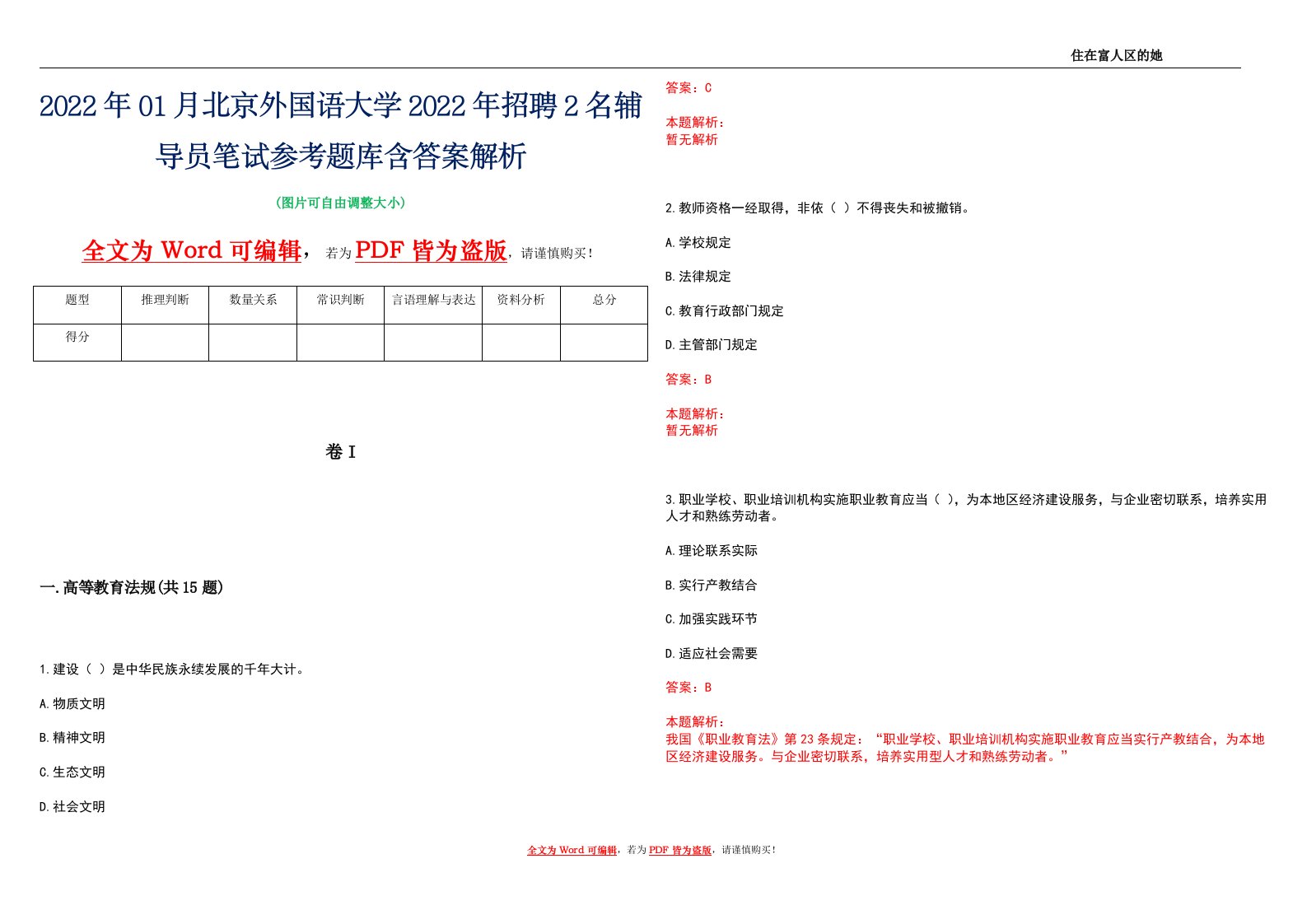This screenshot has width=1307, height=924.
Task: Click the underlined 全文为 Word 可编辑 heading
Action: pyautogui.click(x=192, y=250)
